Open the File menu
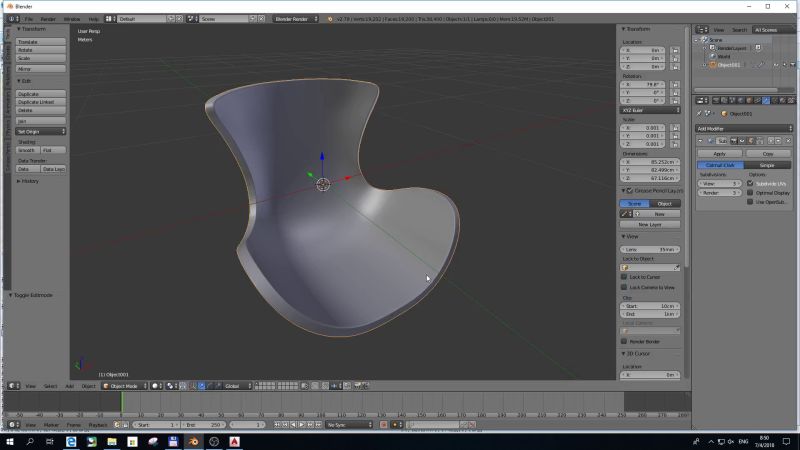Screen dimensions: 800x450 29,19
